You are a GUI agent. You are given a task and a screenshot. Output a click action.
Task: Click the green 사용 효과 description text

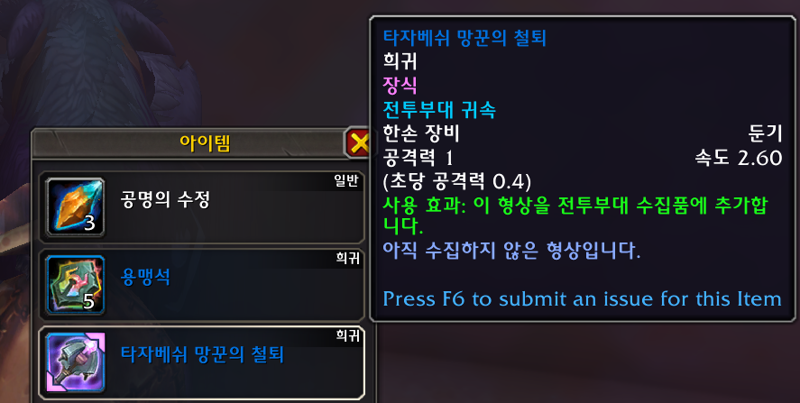(575, 214)
